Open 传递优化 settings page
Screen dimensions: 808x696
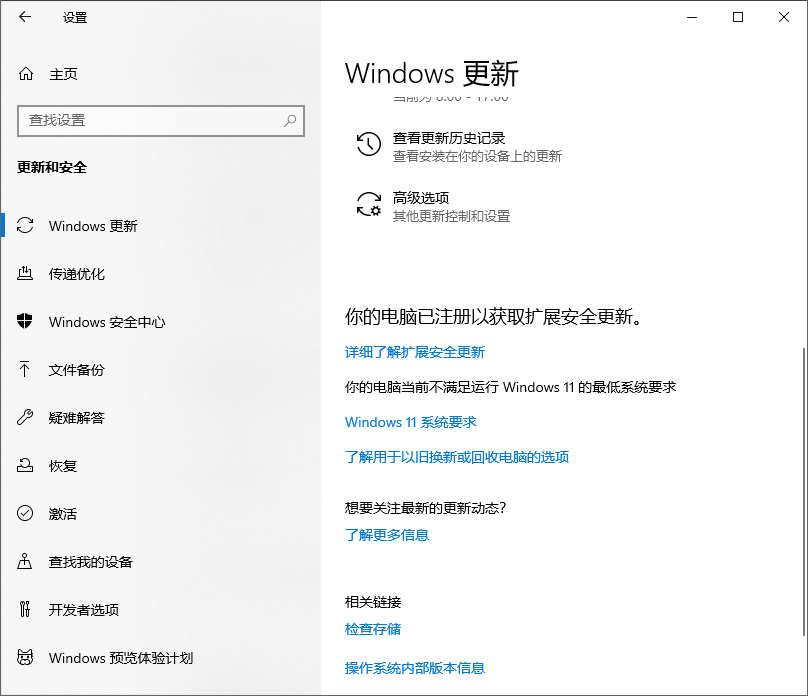point(160,274)
